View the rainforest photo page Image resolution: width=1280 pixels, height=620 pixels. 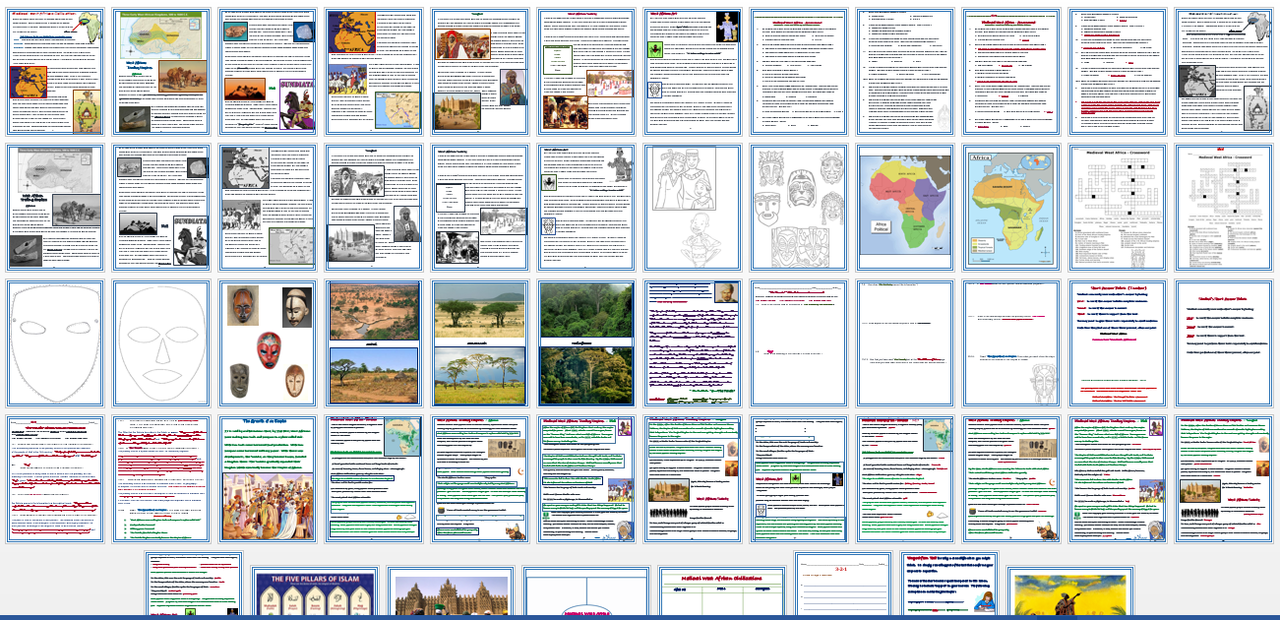pyautogui.click(x=585, y=345)
